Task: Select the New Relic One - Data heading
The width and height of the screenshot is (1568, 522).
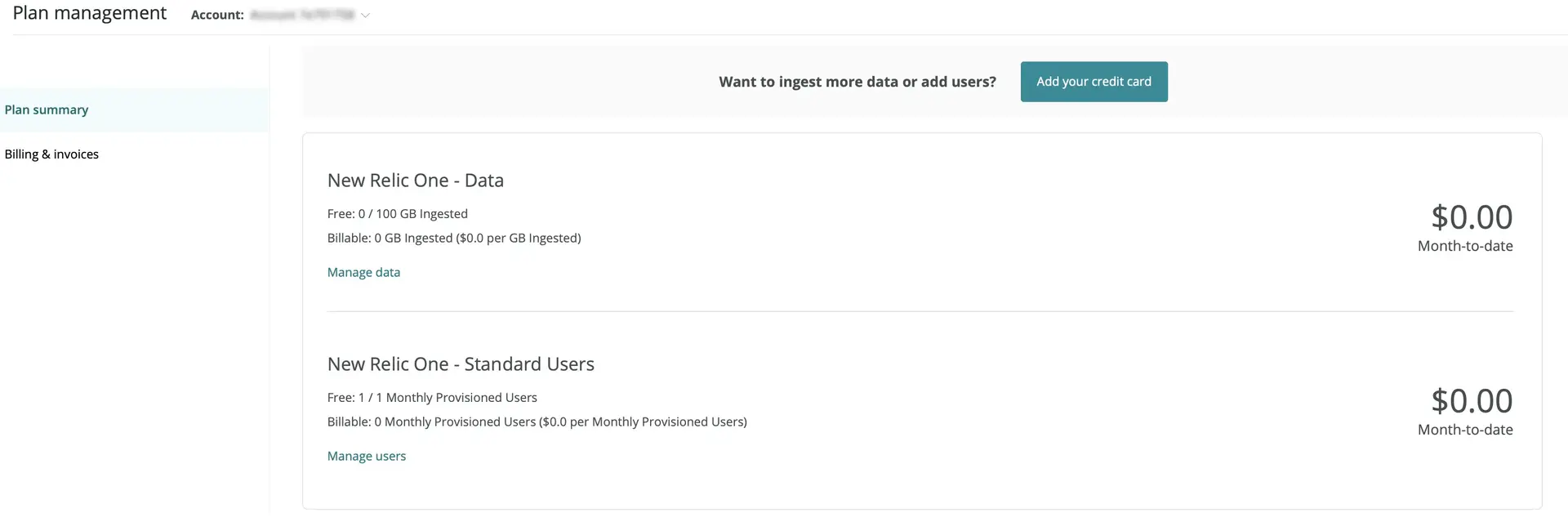Action: point(415,181)
